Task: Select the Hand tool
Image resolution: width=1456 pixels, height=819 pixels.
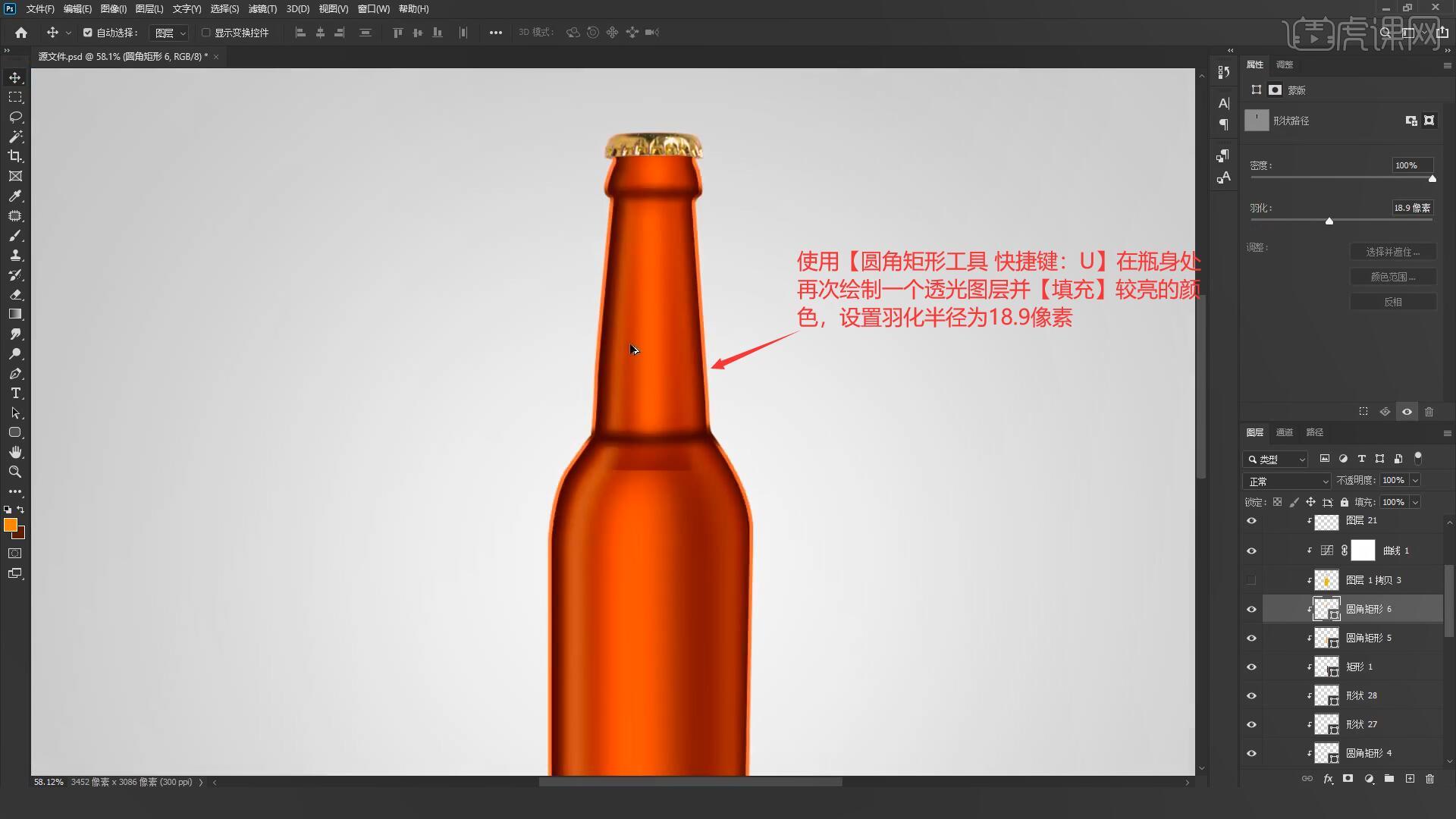Action: click(x=15, y=452)
